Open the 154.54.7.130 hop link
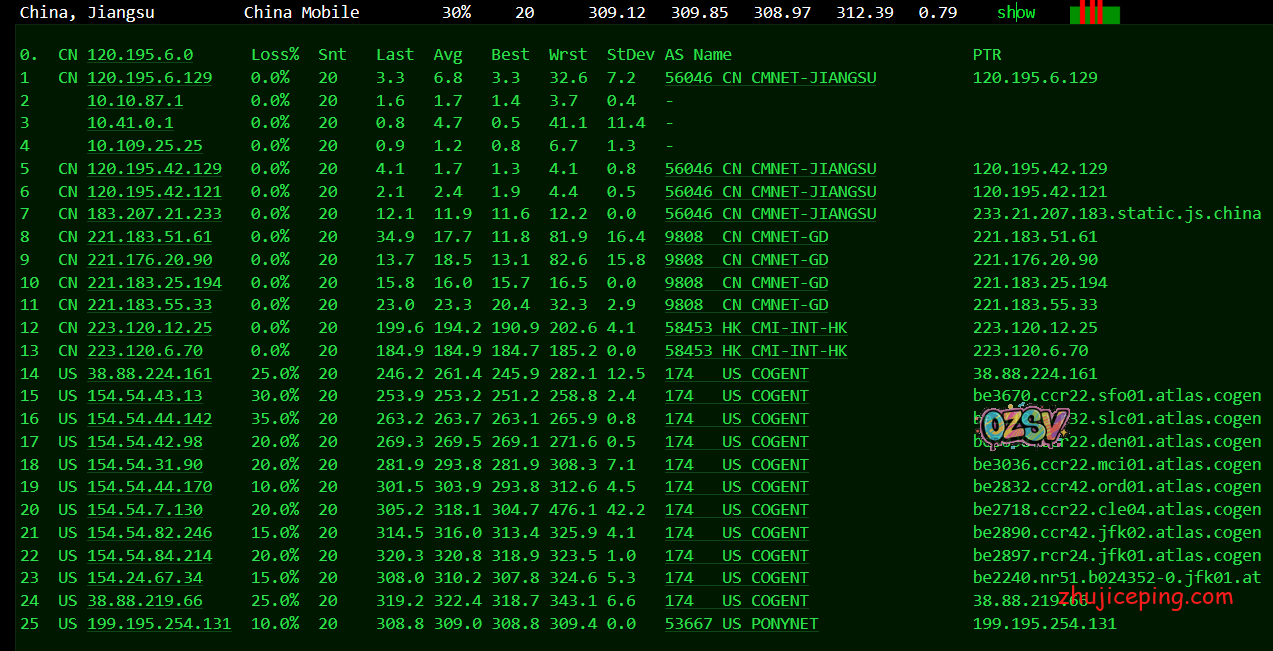 coord(145,510)
